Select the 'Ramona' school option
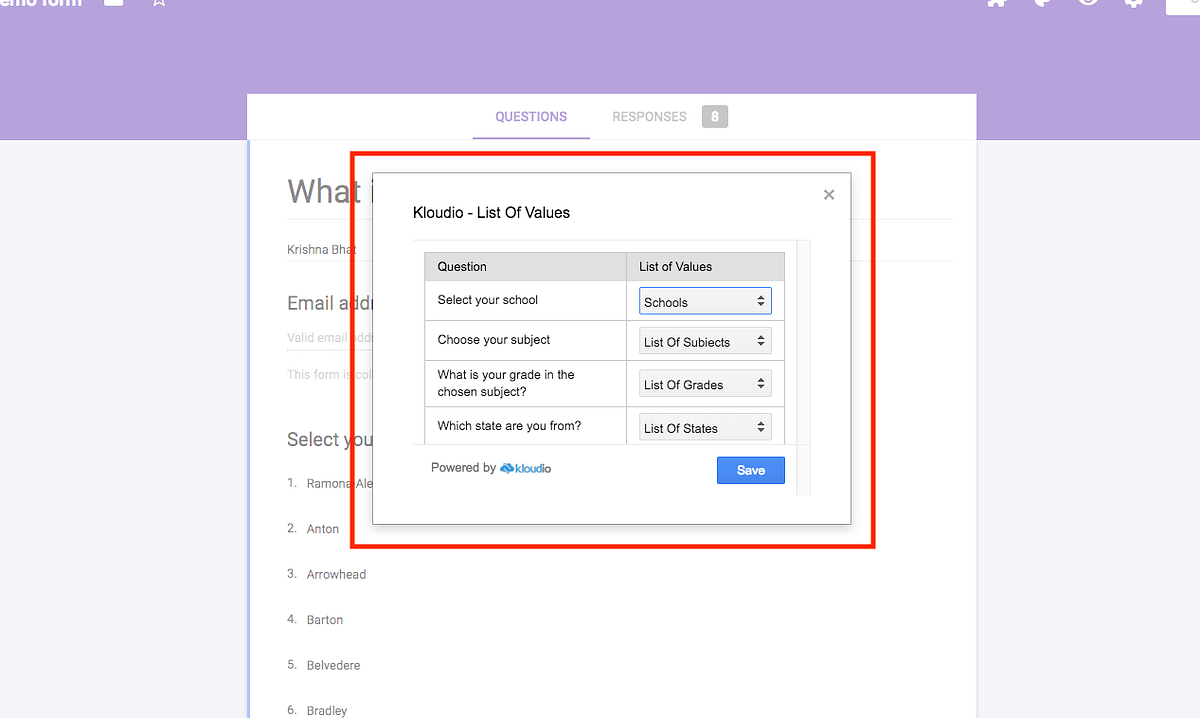Screen dimensions: 1200x718 click(x=339, y=483)
